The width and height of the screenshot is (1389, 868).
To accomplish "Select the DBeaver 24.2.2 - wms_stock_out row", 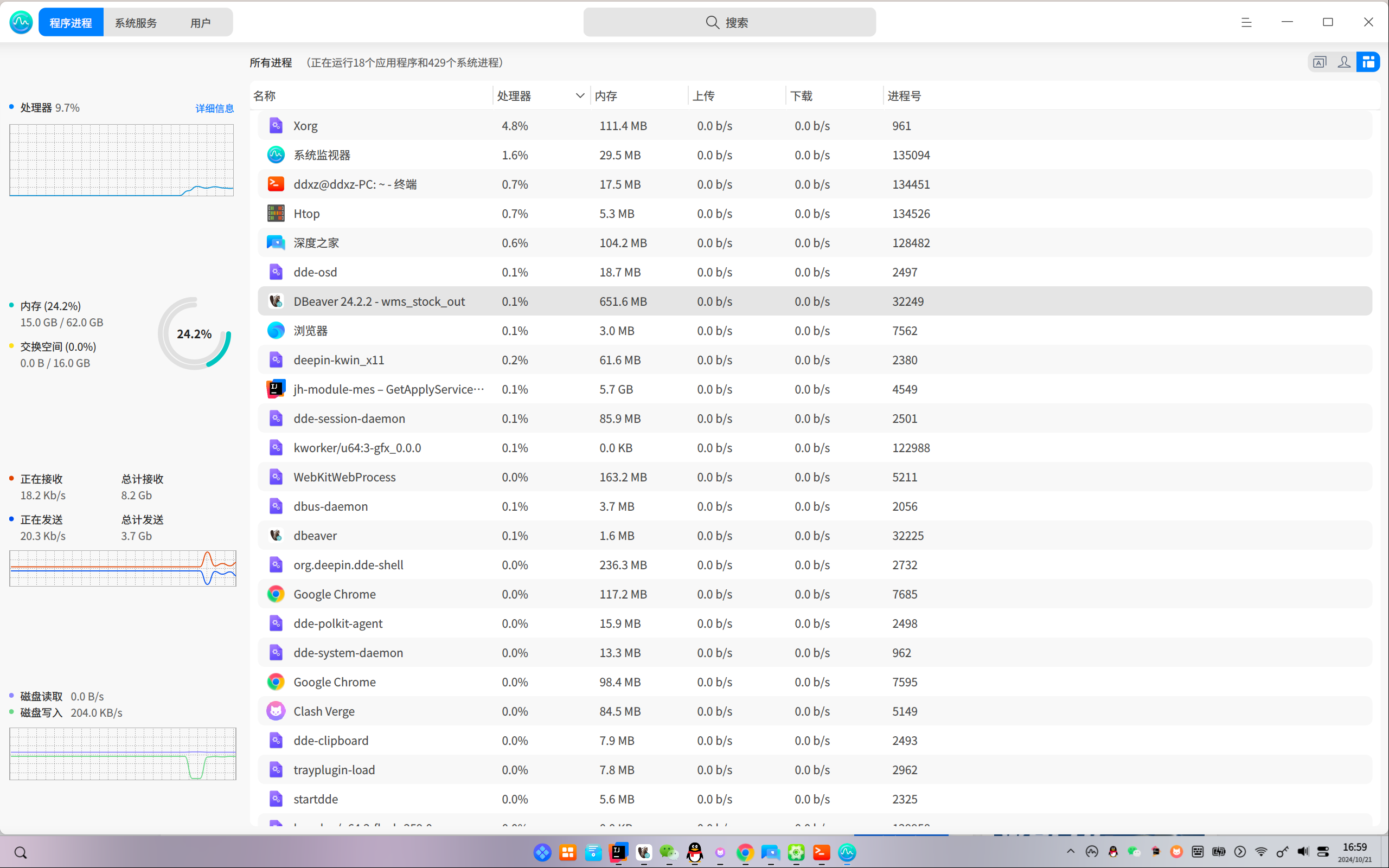I will (815, 301).
